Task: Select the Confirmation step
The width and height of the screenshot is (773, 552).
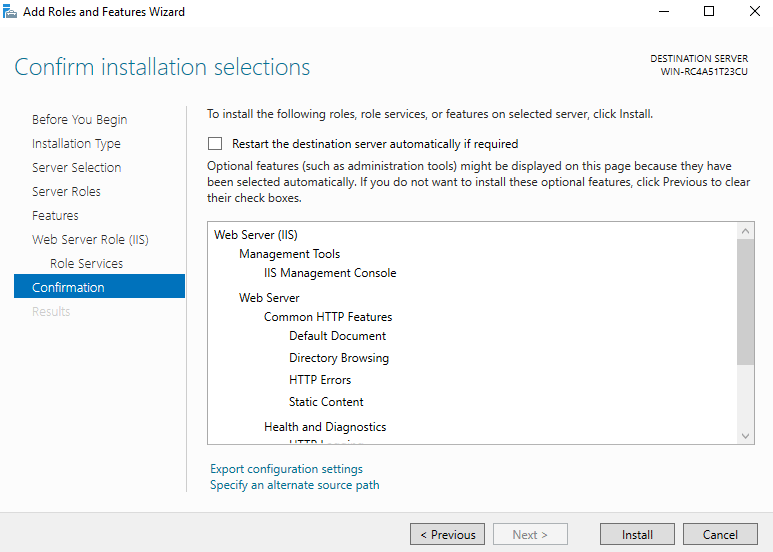Action: pyautogui.click(x=68, y=288)
